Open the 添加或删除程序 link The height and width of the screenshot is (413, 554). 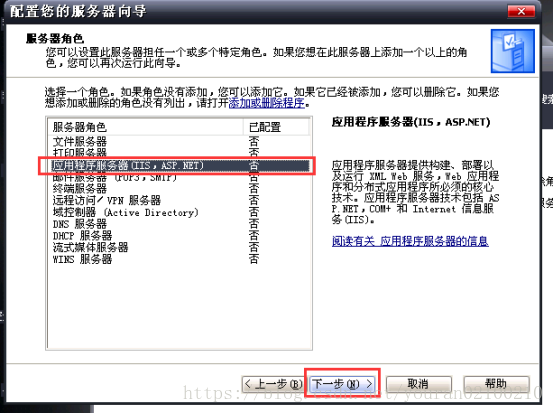click(x=267, y=103)
